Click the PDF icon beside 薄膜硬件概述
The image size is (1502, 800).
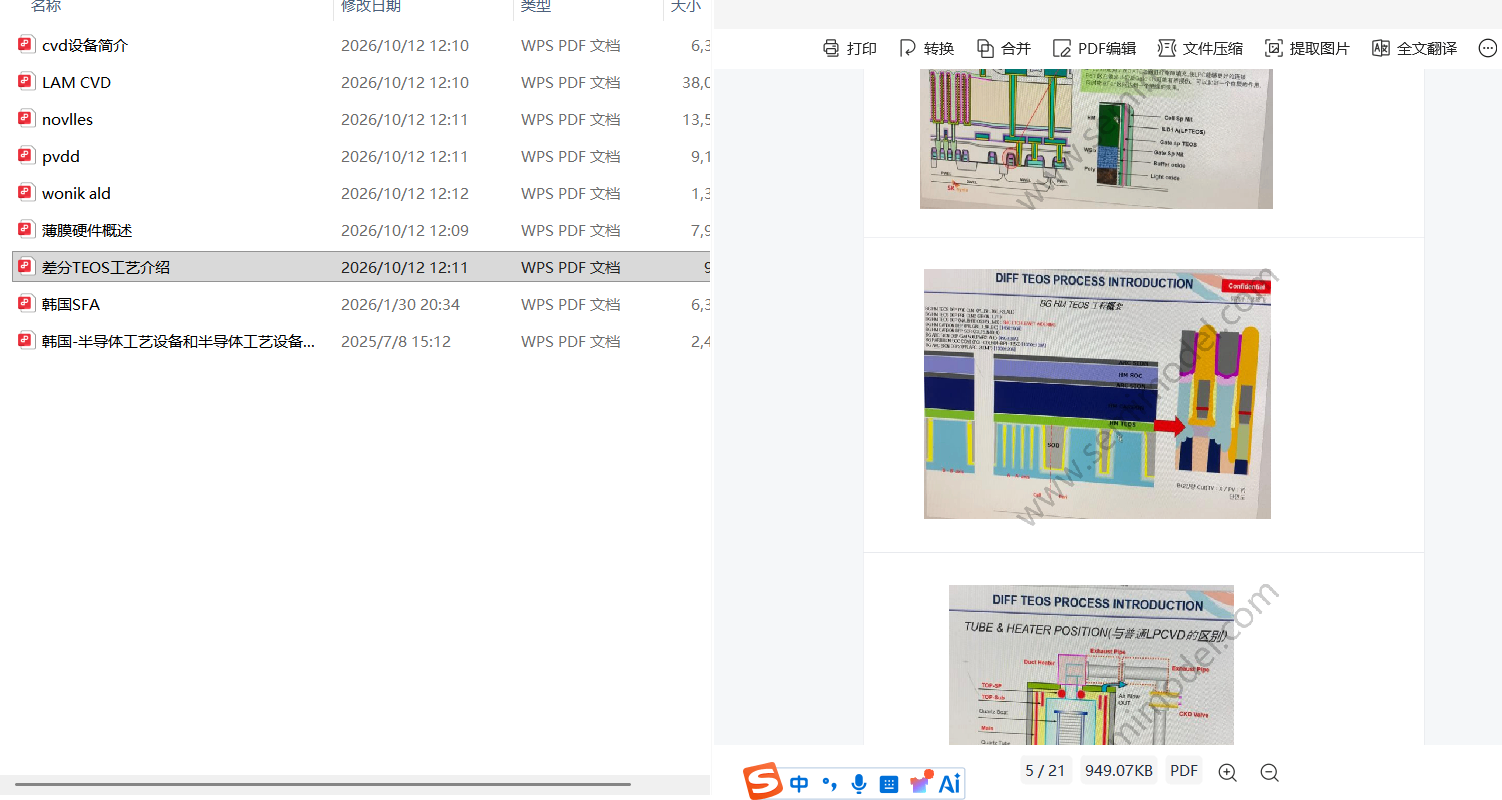click(26, 229)
